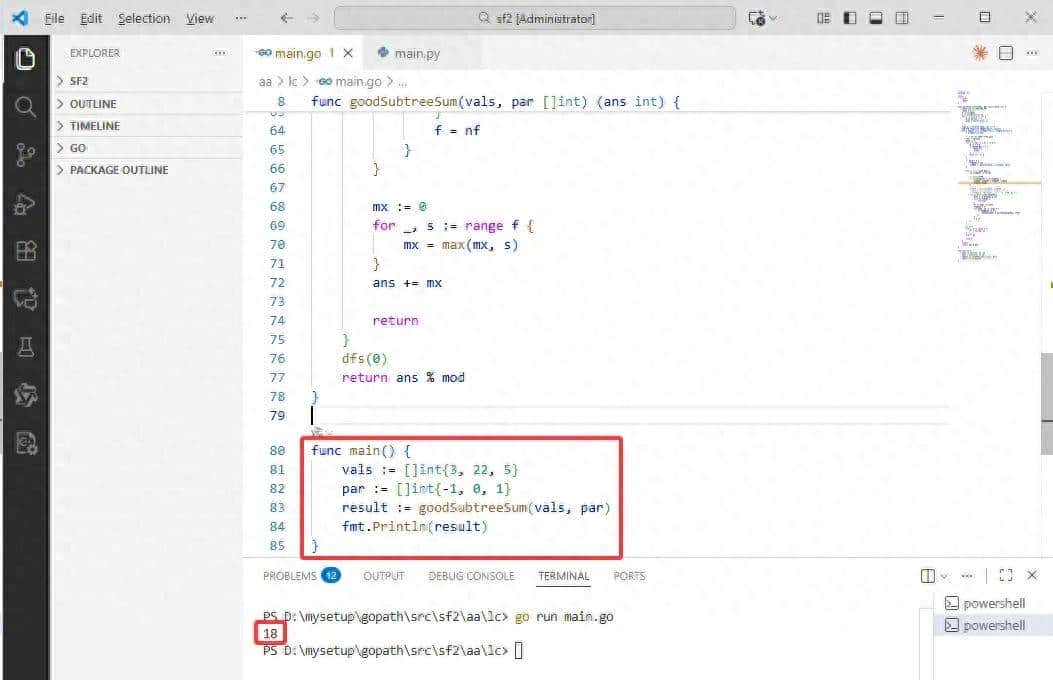The height and width of the screenshot is (680, 1053).
Task: Click line number 80 in gutter
Action: [x=277, y=450]
